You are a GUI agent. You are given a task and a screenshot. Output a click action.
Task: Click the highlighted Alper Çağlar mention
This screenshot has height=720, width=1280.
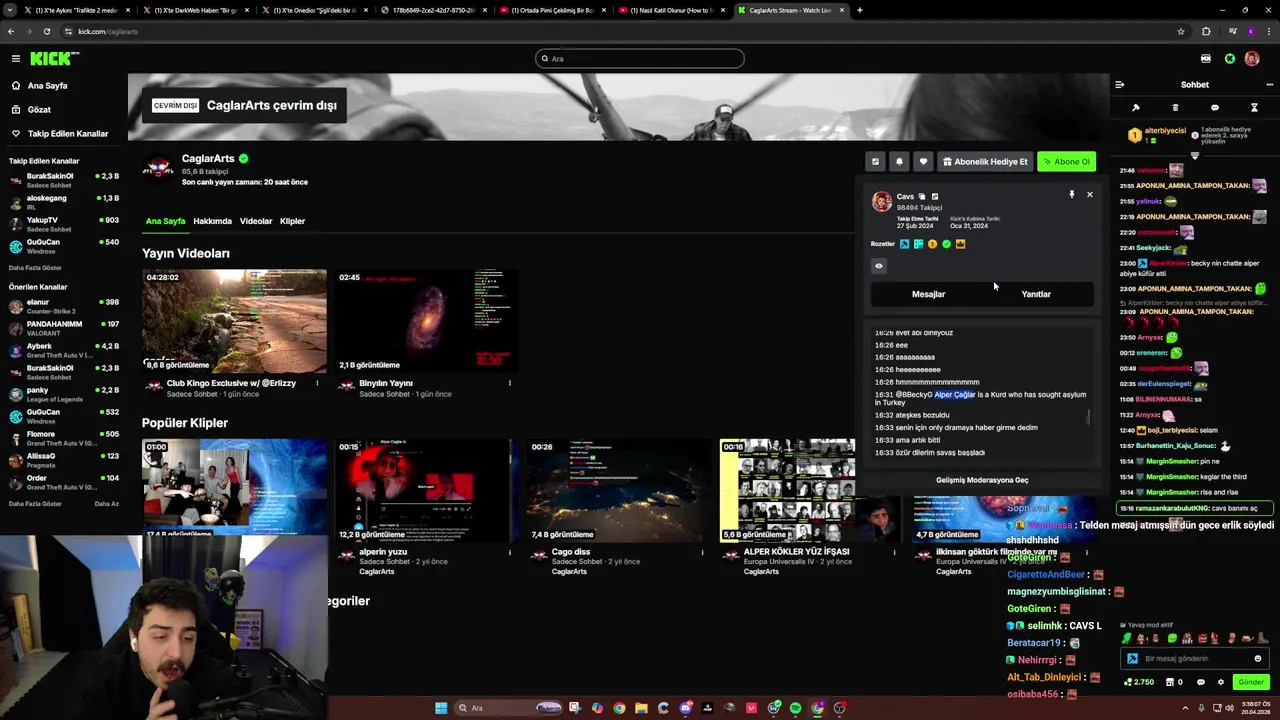(x=954, y=395)
